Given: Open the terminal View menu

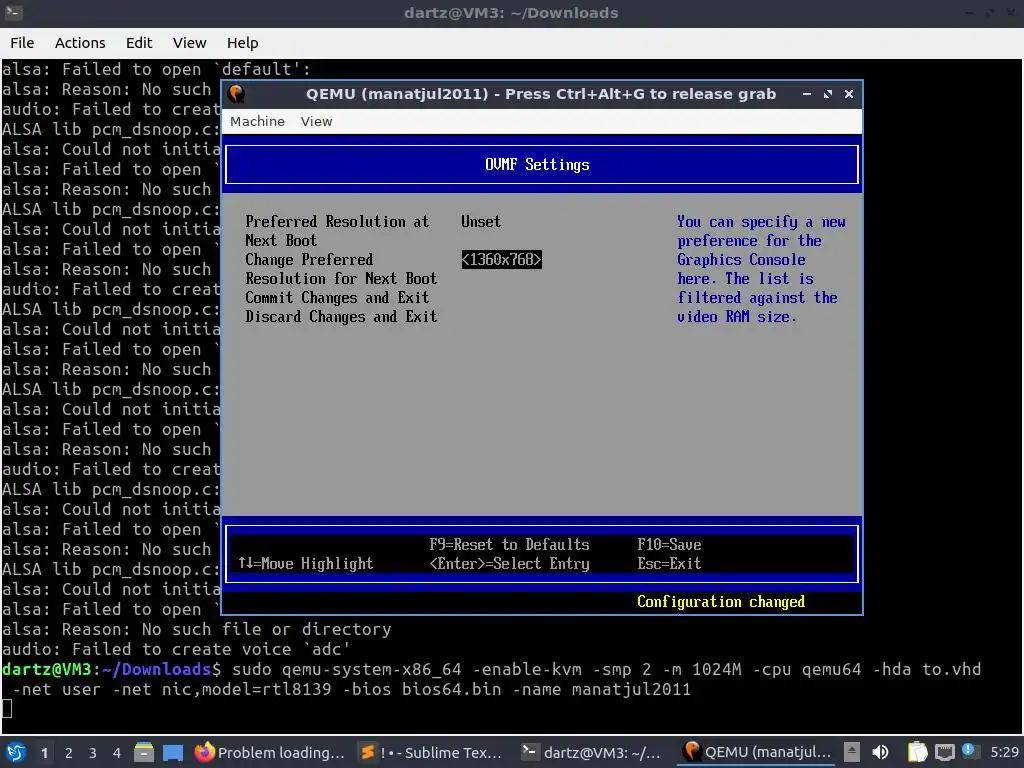Looking at the screenshot, I should (x=189, y=43).
